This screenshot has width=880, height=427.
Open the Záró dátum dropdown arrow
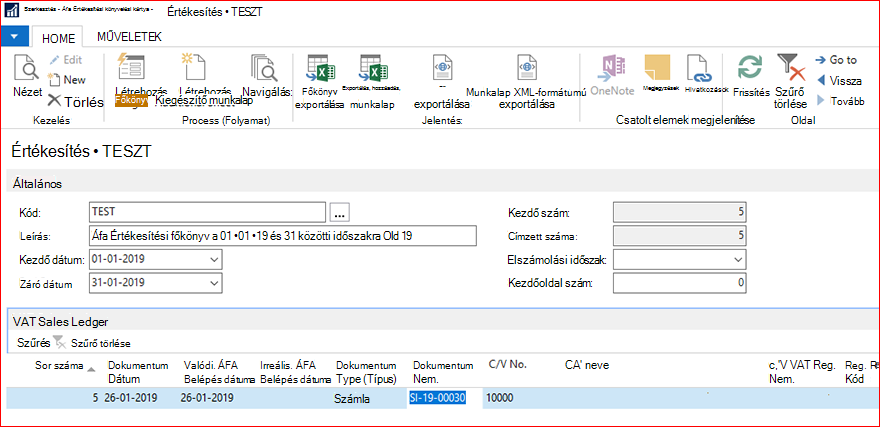pyautogui.click(x=214, y=283)
